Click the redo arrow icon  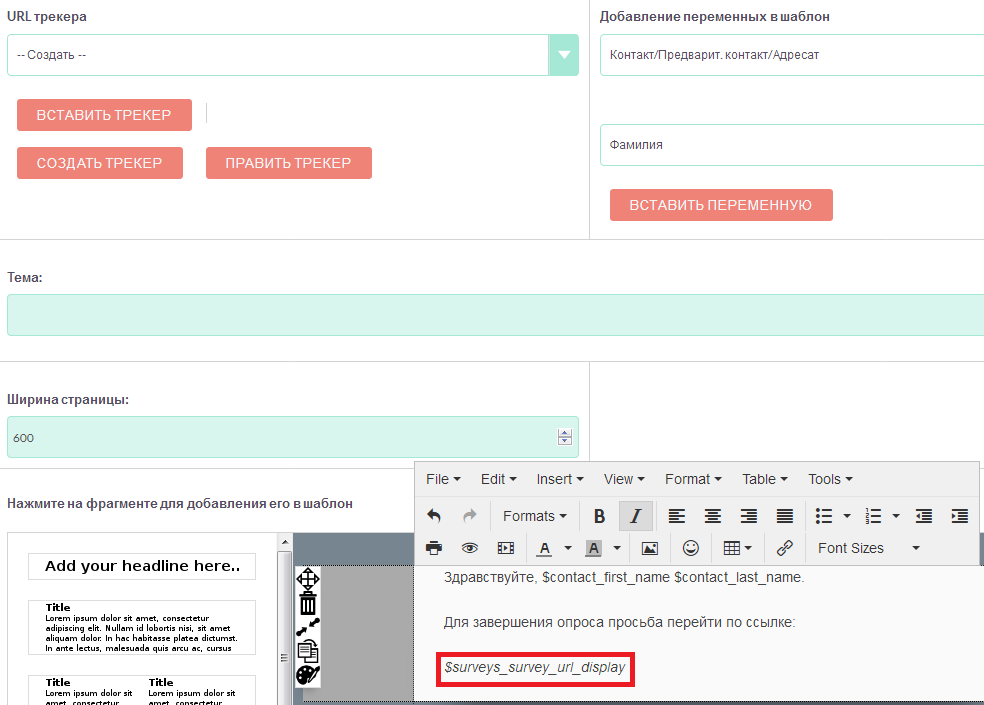pos(469,516)
